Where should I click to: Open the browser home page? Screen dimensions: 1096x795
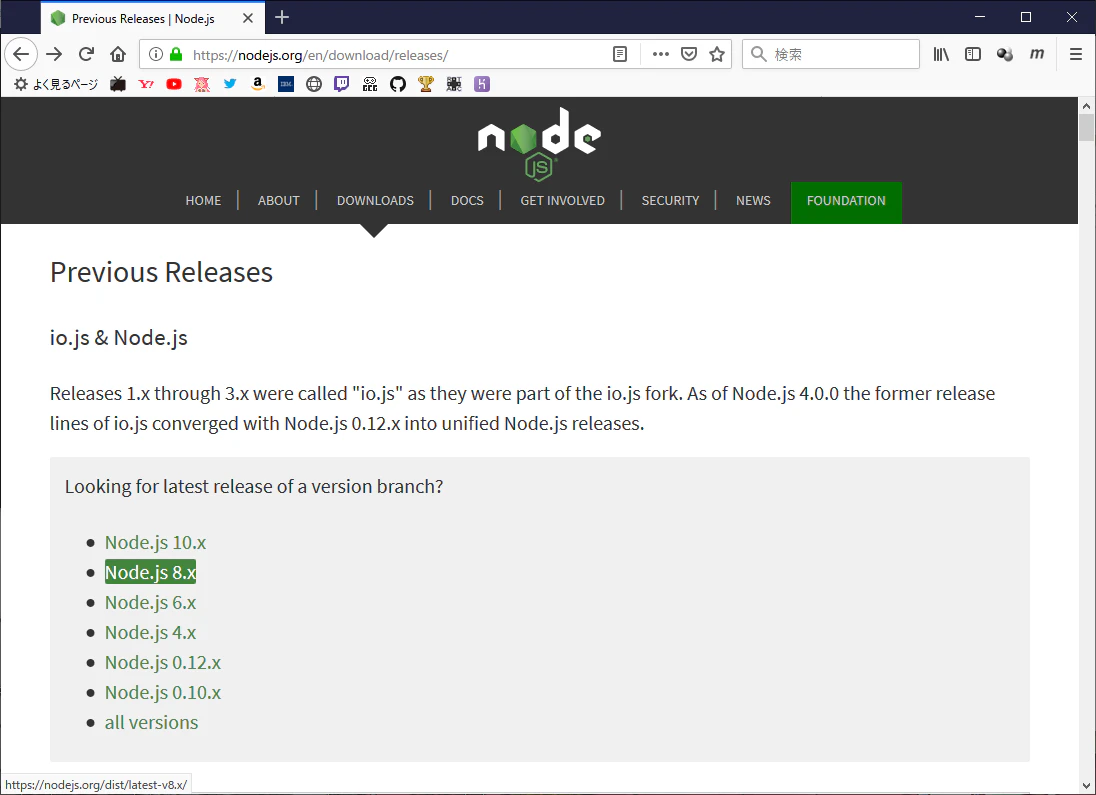tap(118, 54)
